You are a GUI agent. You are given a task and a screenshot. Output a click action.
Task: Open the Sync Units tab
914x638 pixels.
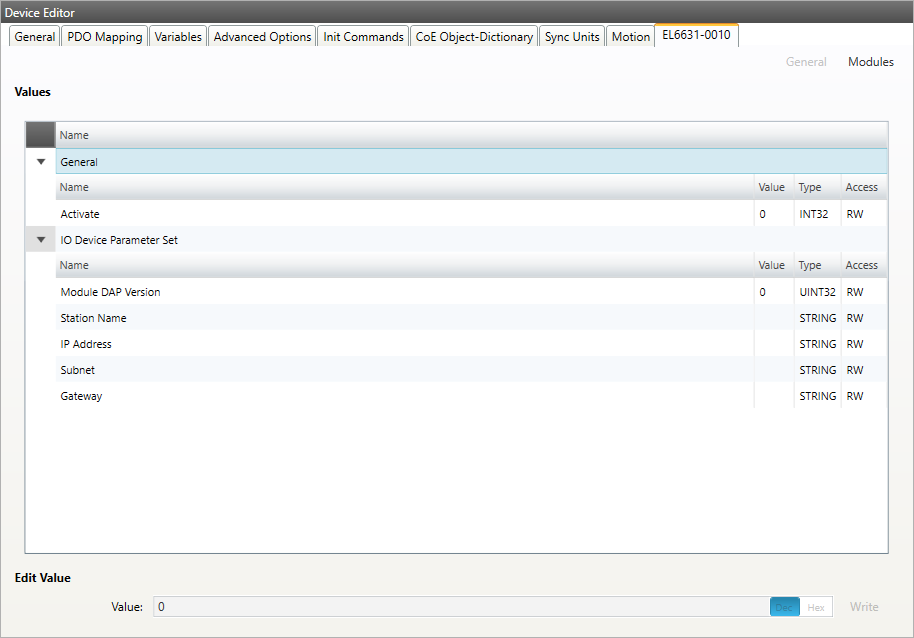[x=572, y=37]
